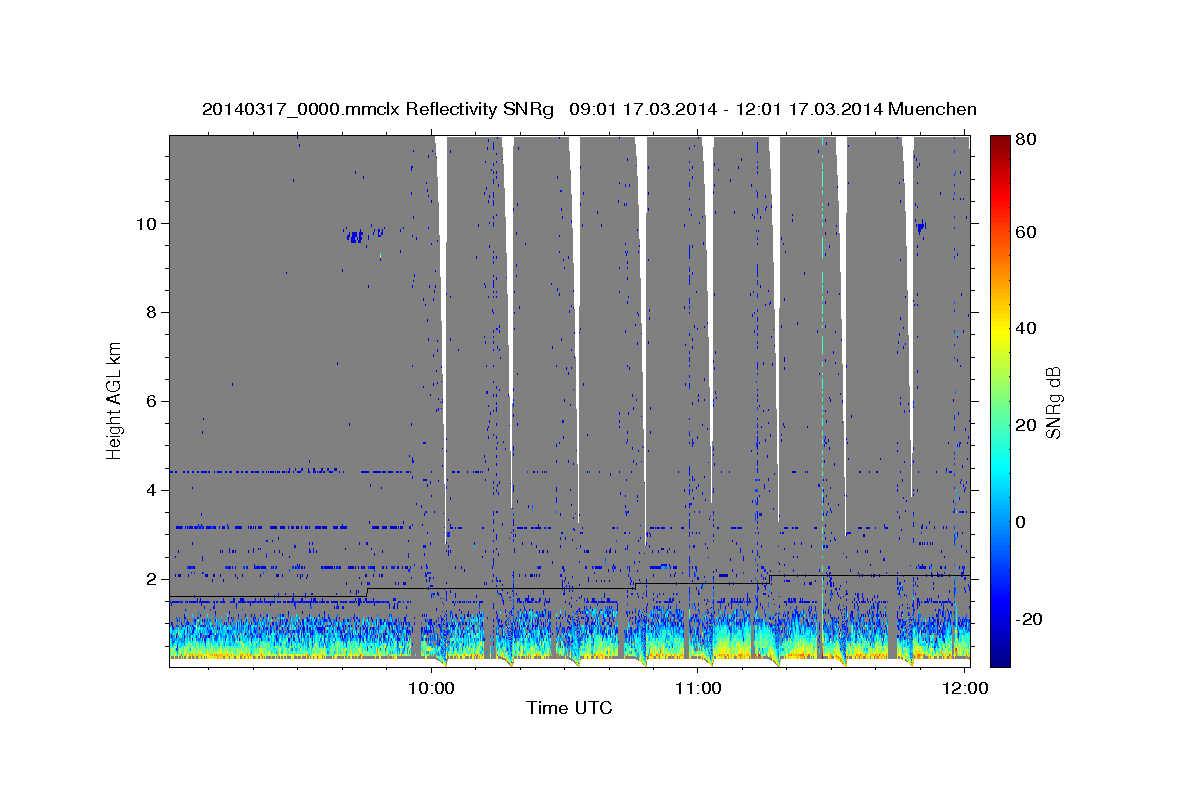Screen dimensions: 1200x800
Task: Click the 11:00 time tick label
Action: (x=698, y=688)
